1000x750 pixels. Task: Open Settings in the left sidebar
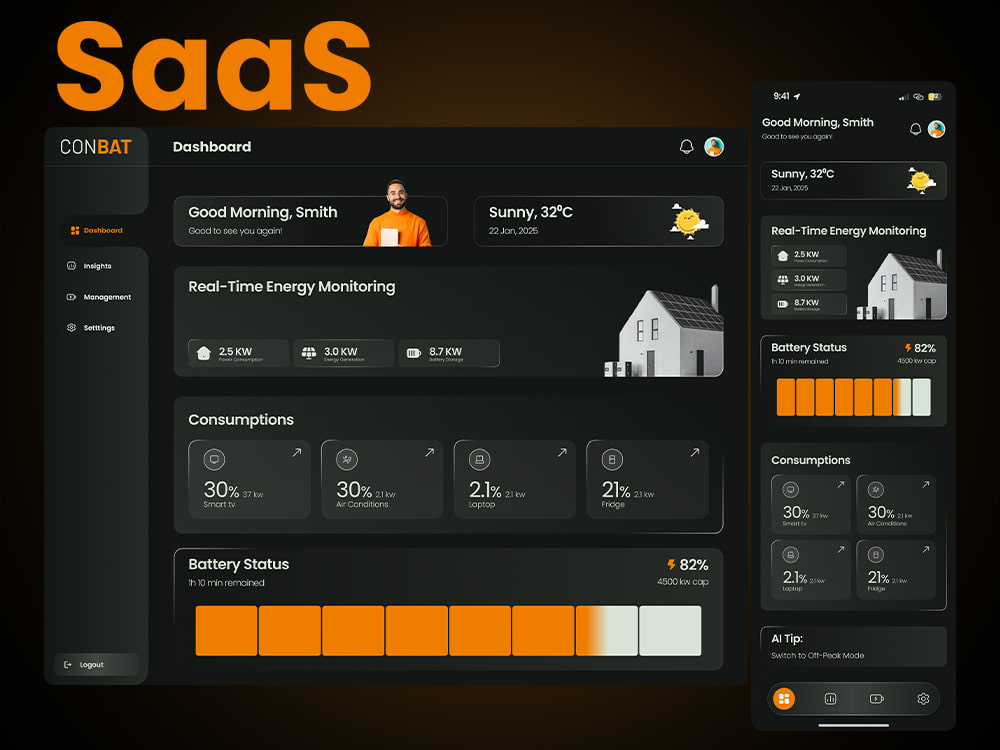tap(91, 328)
